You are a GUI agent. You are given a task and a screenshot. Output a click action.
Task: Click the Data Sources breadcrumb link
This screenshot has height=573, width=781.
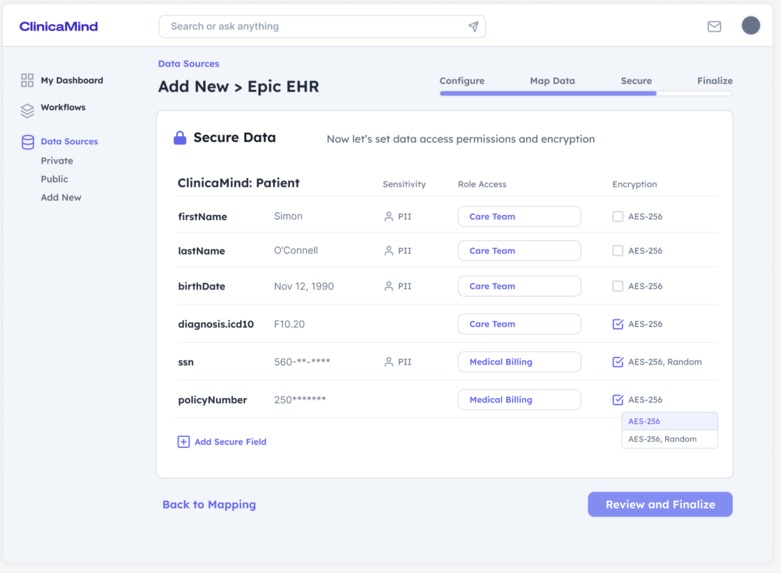tap(188, 64)
